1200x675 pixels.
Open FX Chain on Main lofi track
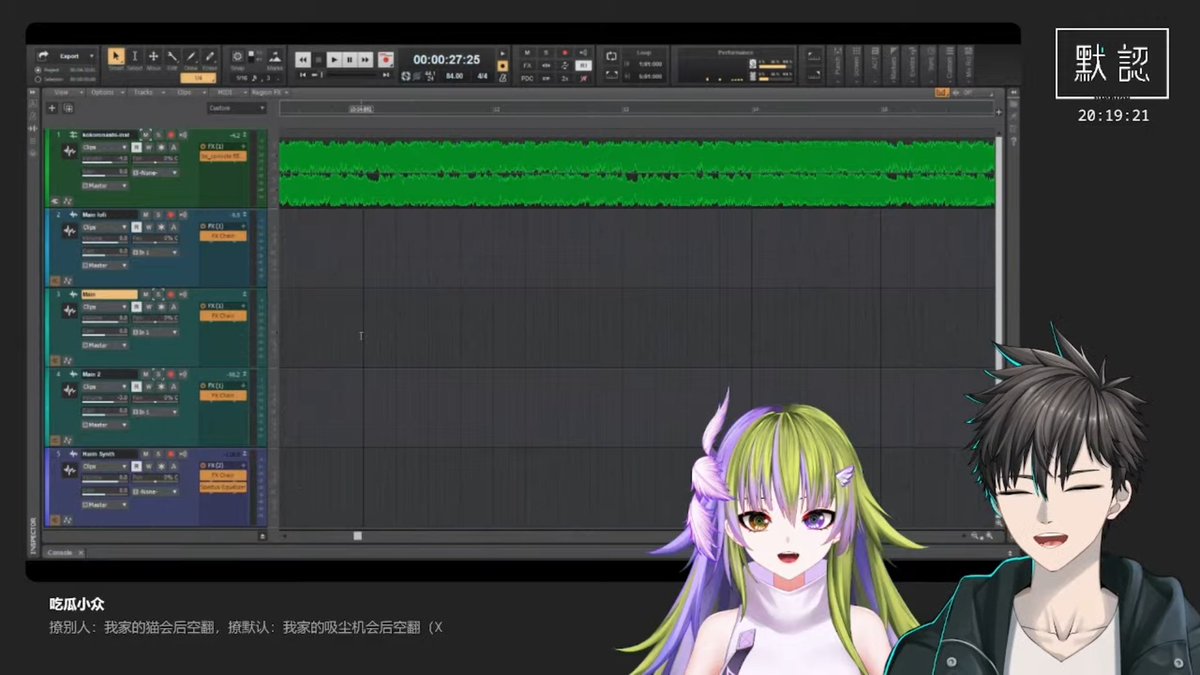click(x=223, y=236)
